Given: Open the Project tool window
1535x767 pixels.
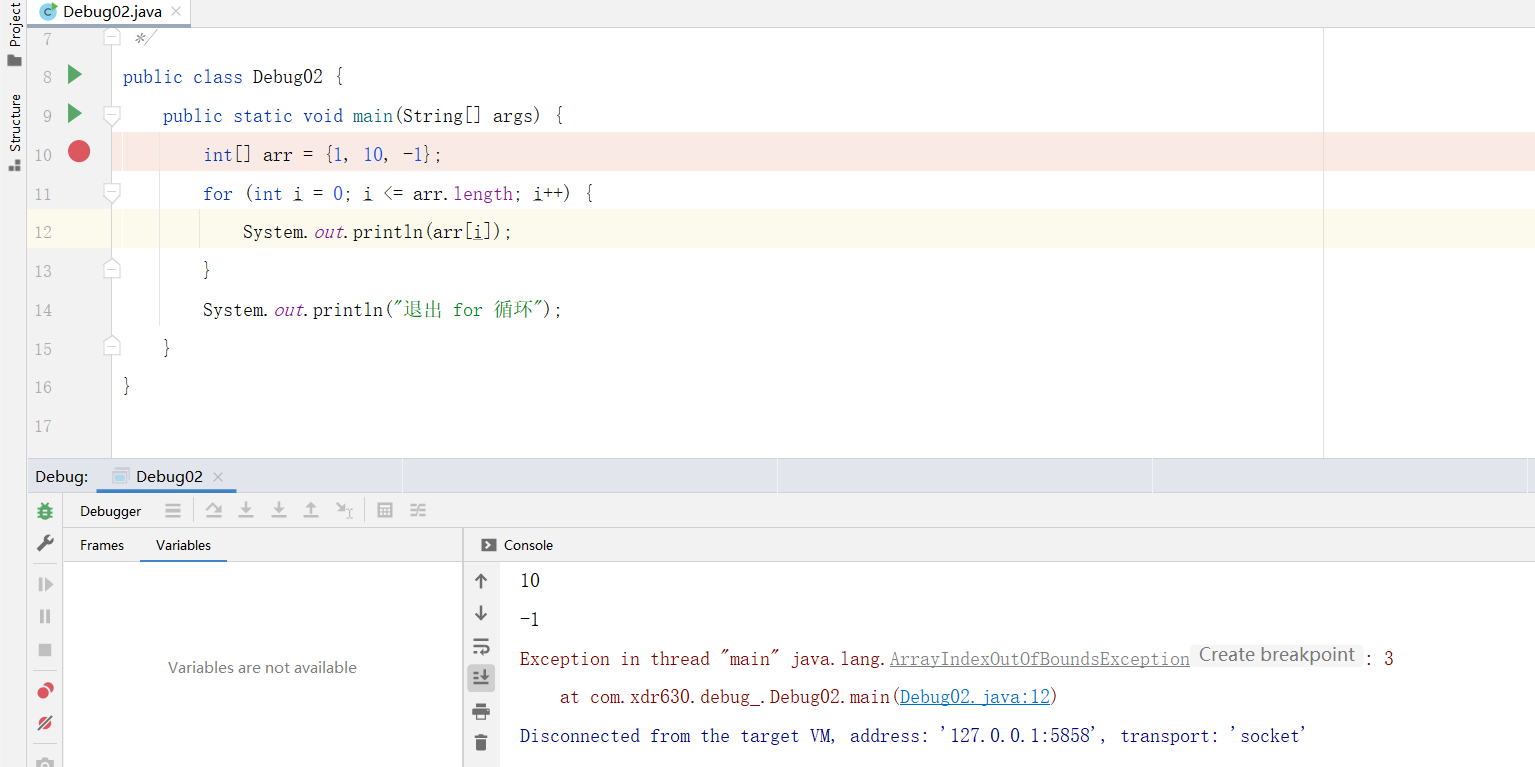Looking at the screenshot, I should (x=14, y=33).
